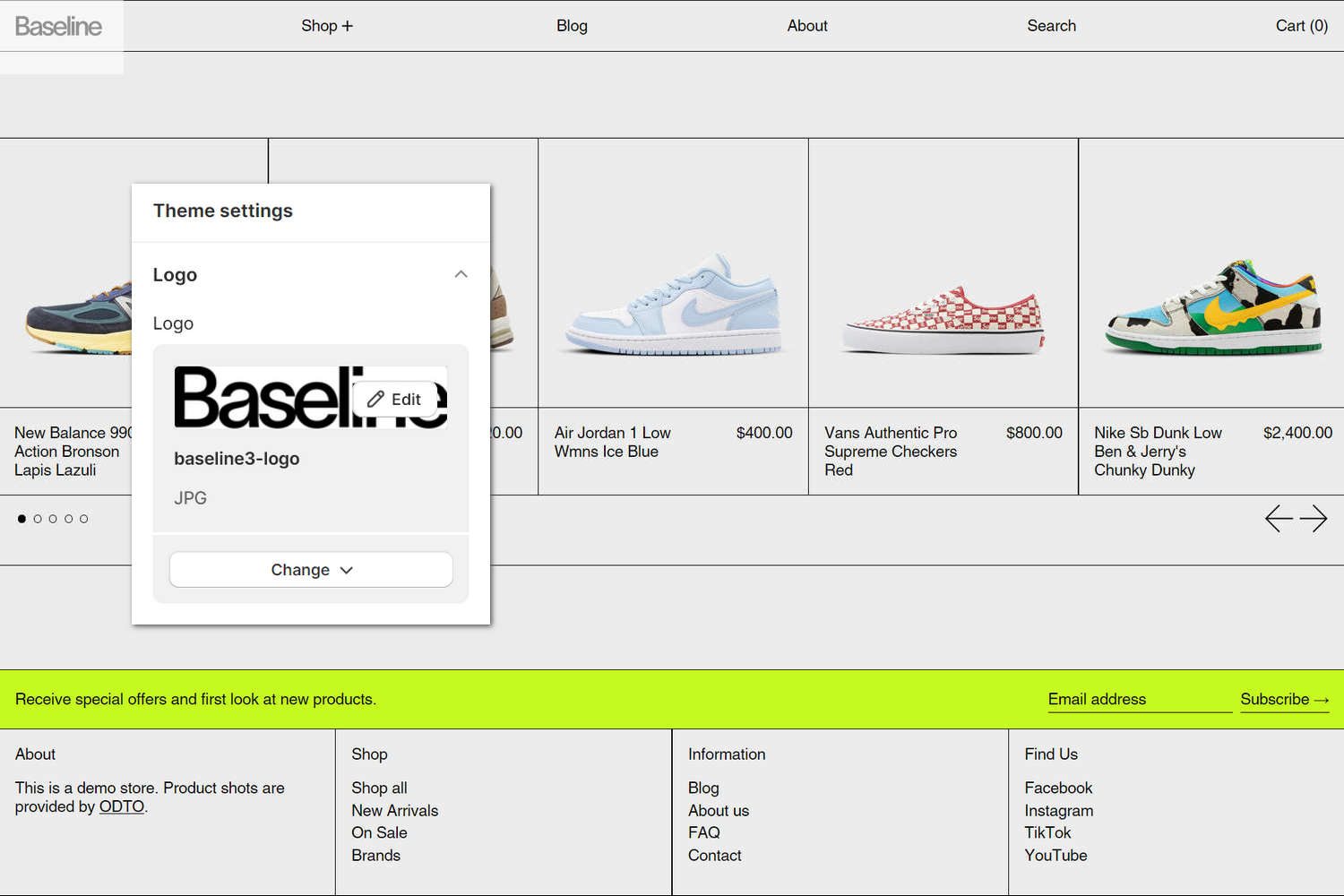This screenshot has height=896, width=1344.
Task: Open the Blog menu item
Action: pyautogui.click(x=571, y=25)
